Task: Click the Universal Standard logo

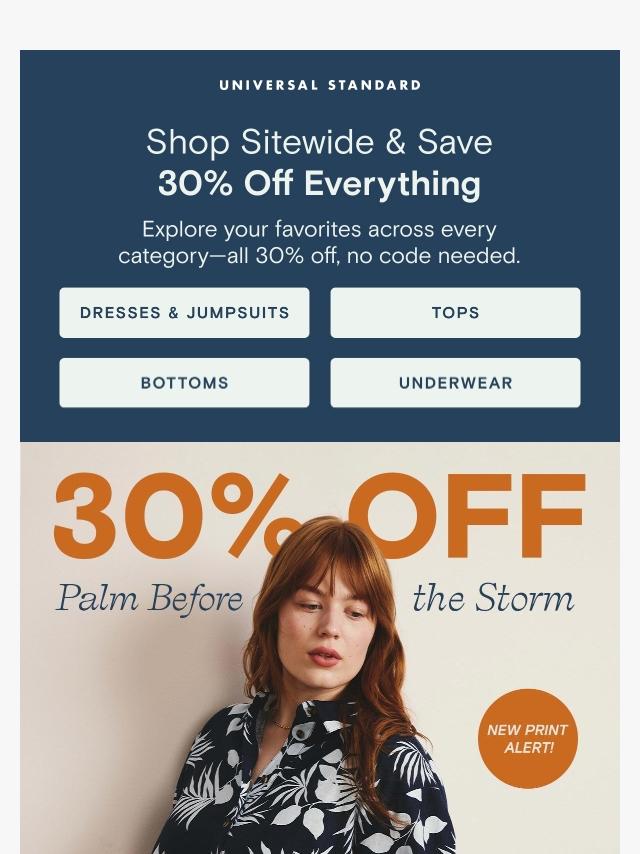Action: tap(320, 86)
